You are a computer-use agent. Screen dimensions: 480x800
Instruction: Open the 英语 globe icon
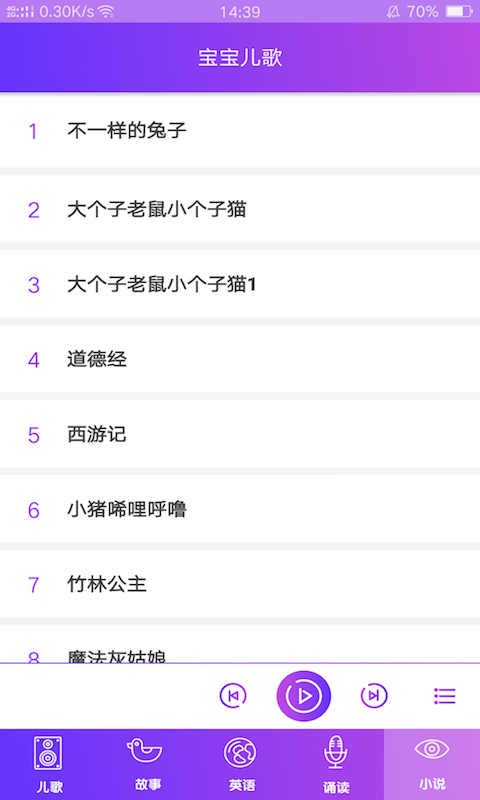(240, 753)
